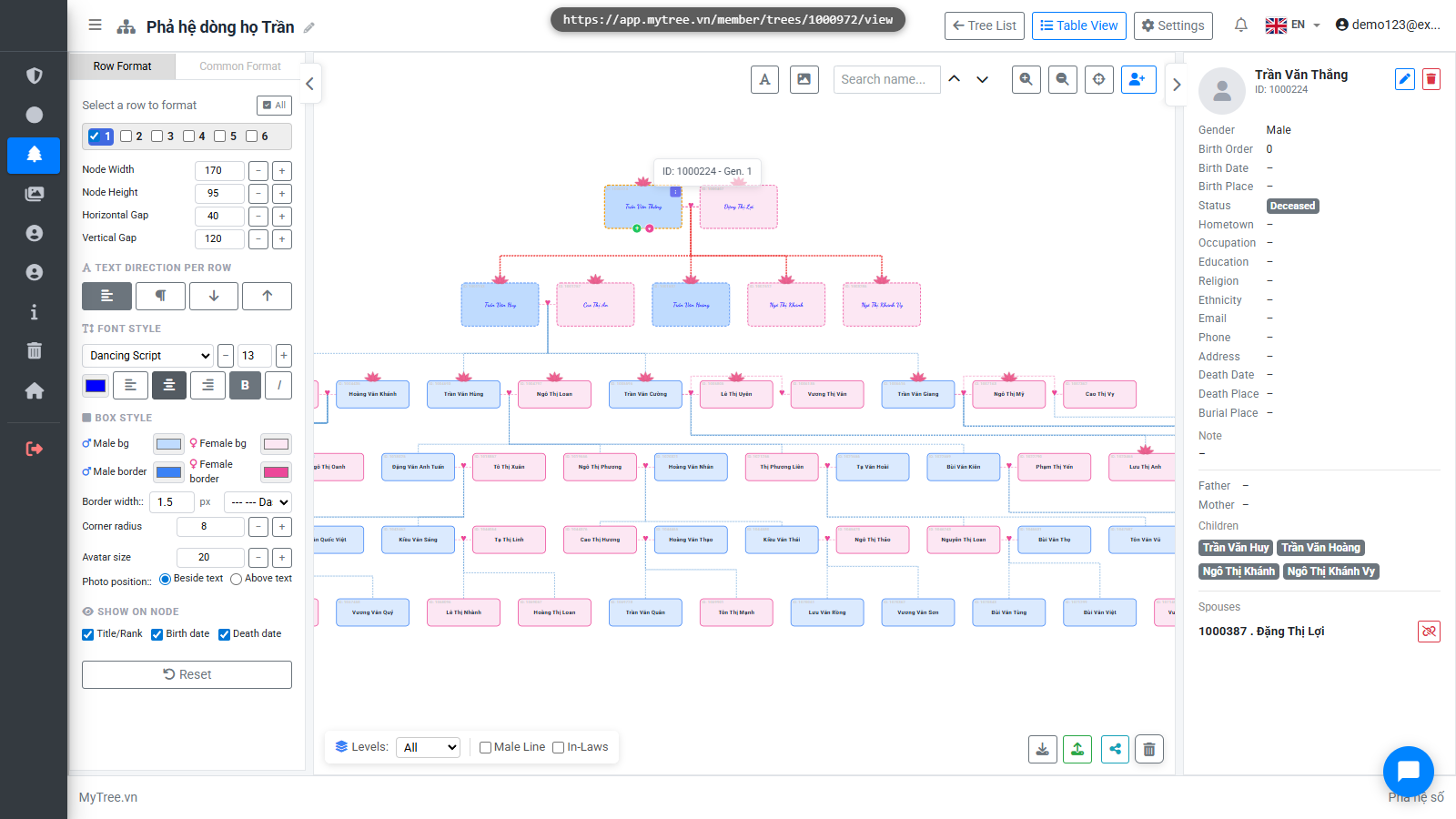The height and width of the screenshot is (819, 1456).
Task: Open Table View
Action: (x=1079, y=25)
